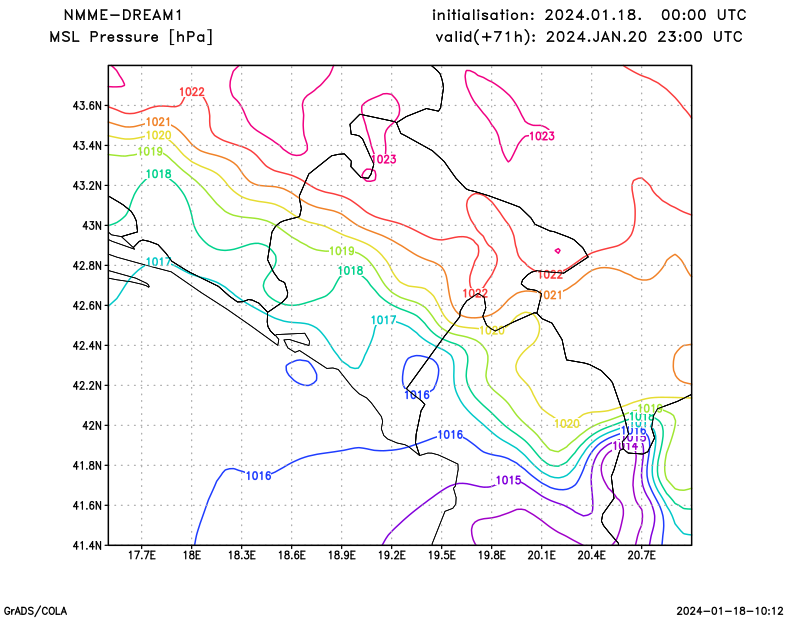This screenshot has width=800, height=618.
Task: Select the 43.2N latitude label
Action: pyautogui.click(x=87, y=185)
